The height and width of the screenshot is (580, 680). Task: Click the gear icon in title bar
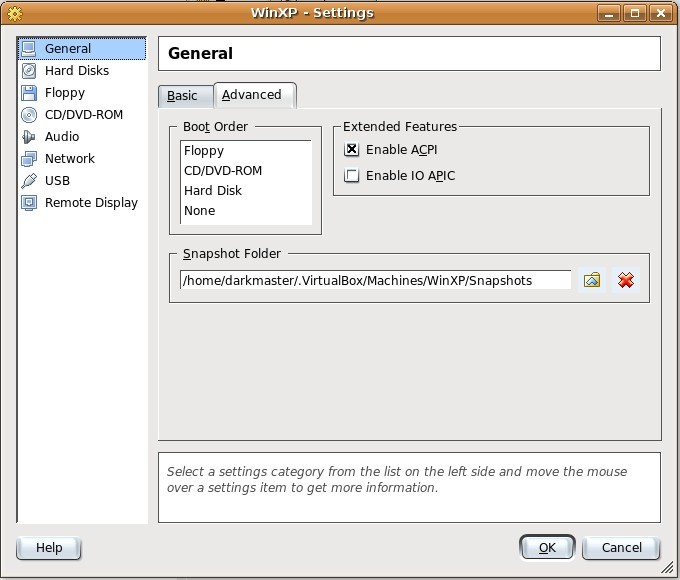click(15, 13)
